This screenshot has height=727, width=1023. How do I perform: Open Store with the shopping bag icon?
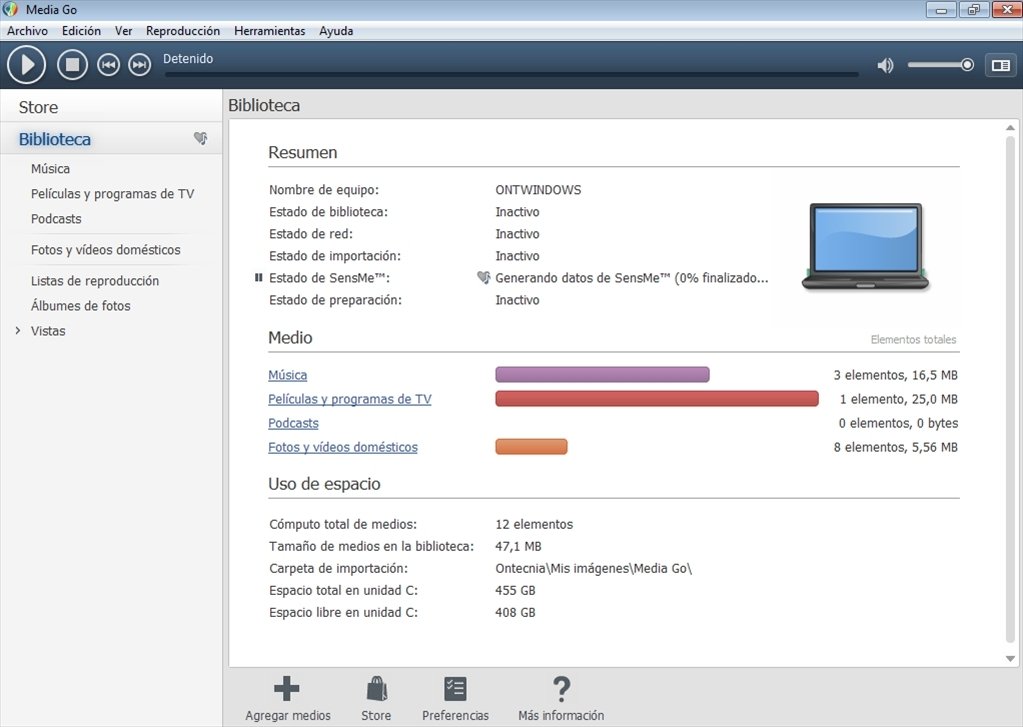pos(376,688)
